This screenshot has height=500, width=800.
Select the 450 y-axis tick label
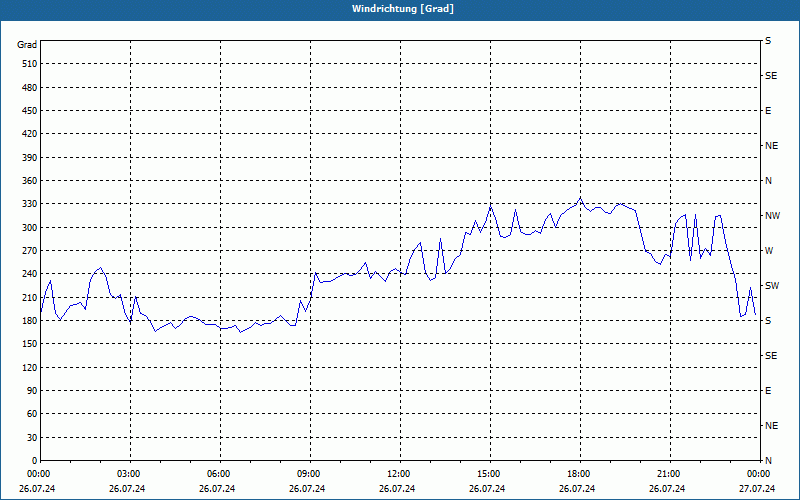[x=29, y=111]
